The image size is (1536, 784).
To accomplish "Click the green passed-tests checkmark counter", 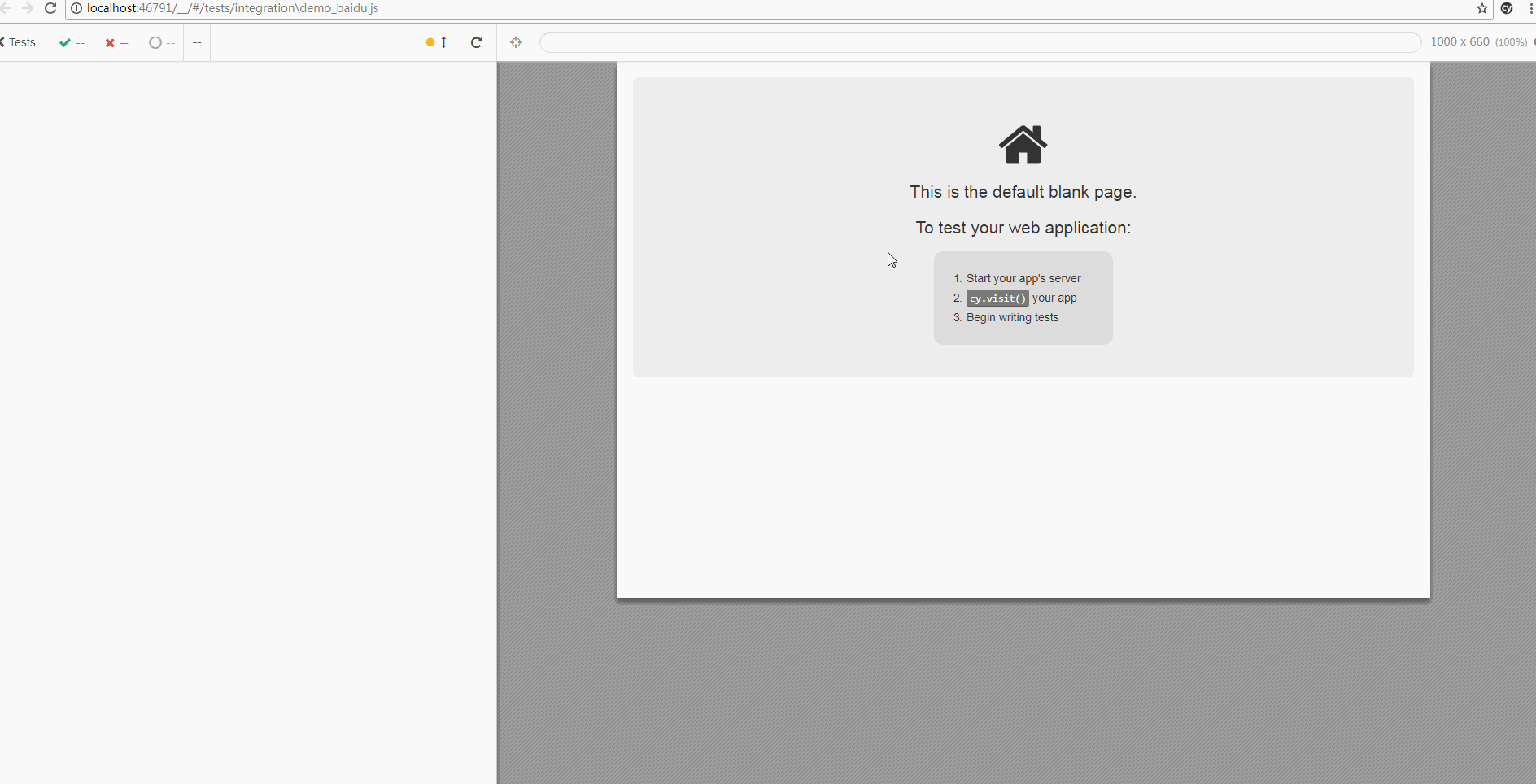I will [x=72, y=42].
